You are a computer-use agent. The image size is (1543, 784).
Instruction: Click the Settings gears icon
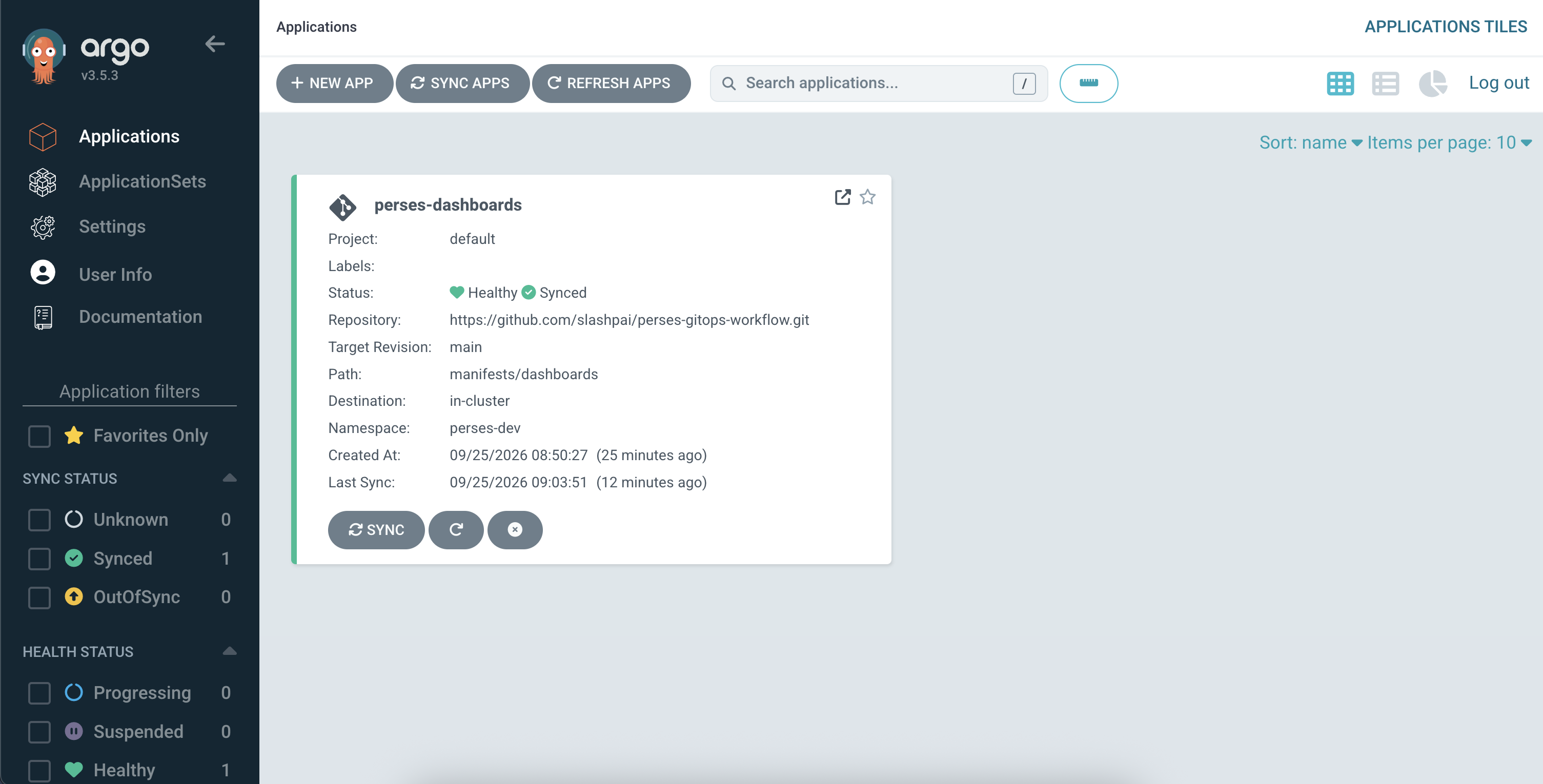pyautogui.click(x=43, y=227)
